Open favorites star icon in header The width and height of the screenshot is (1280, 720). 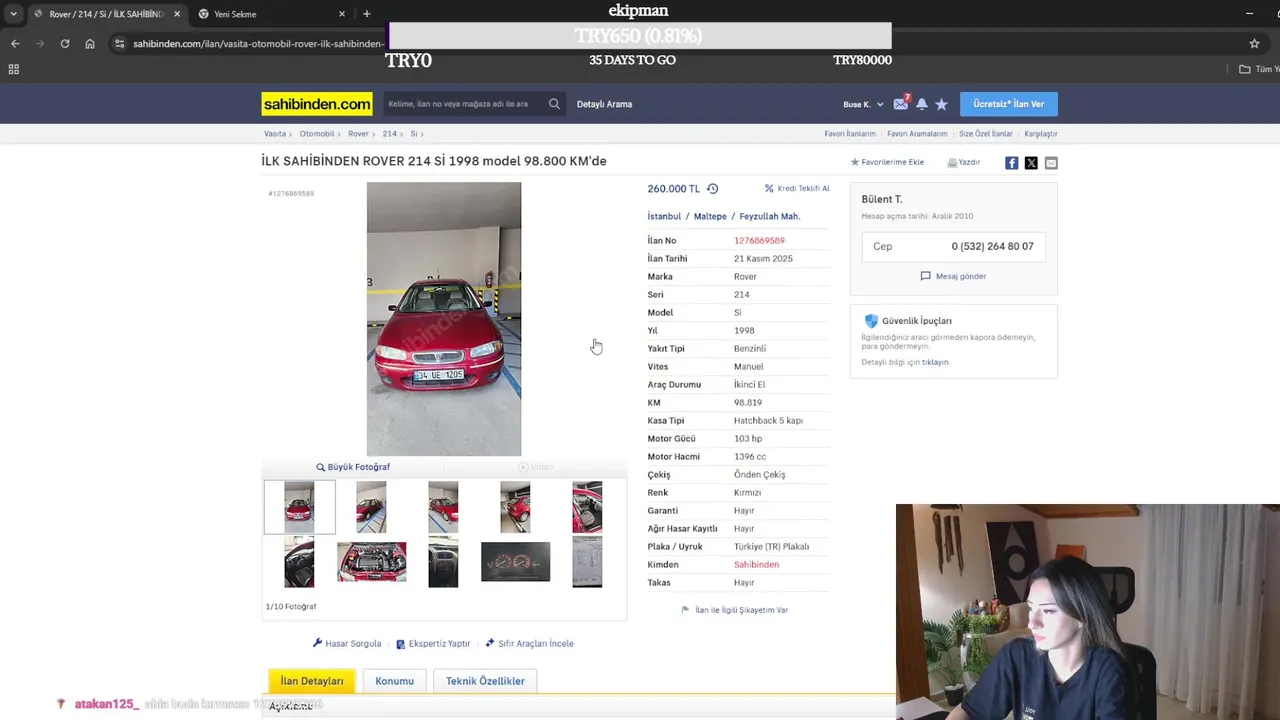[x=941, y=104]
